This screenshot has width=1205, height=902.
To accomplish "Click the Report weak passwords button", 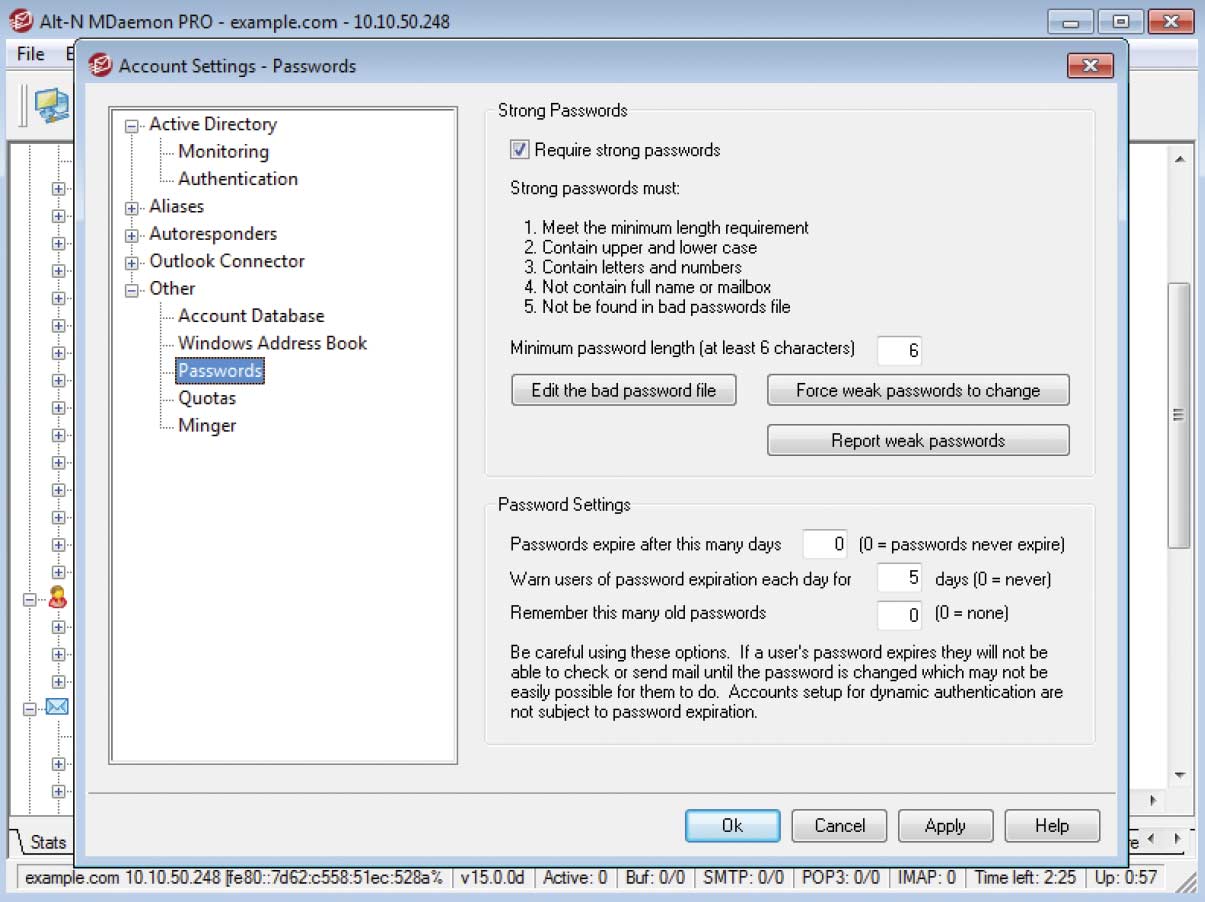I will coord(918,440).
